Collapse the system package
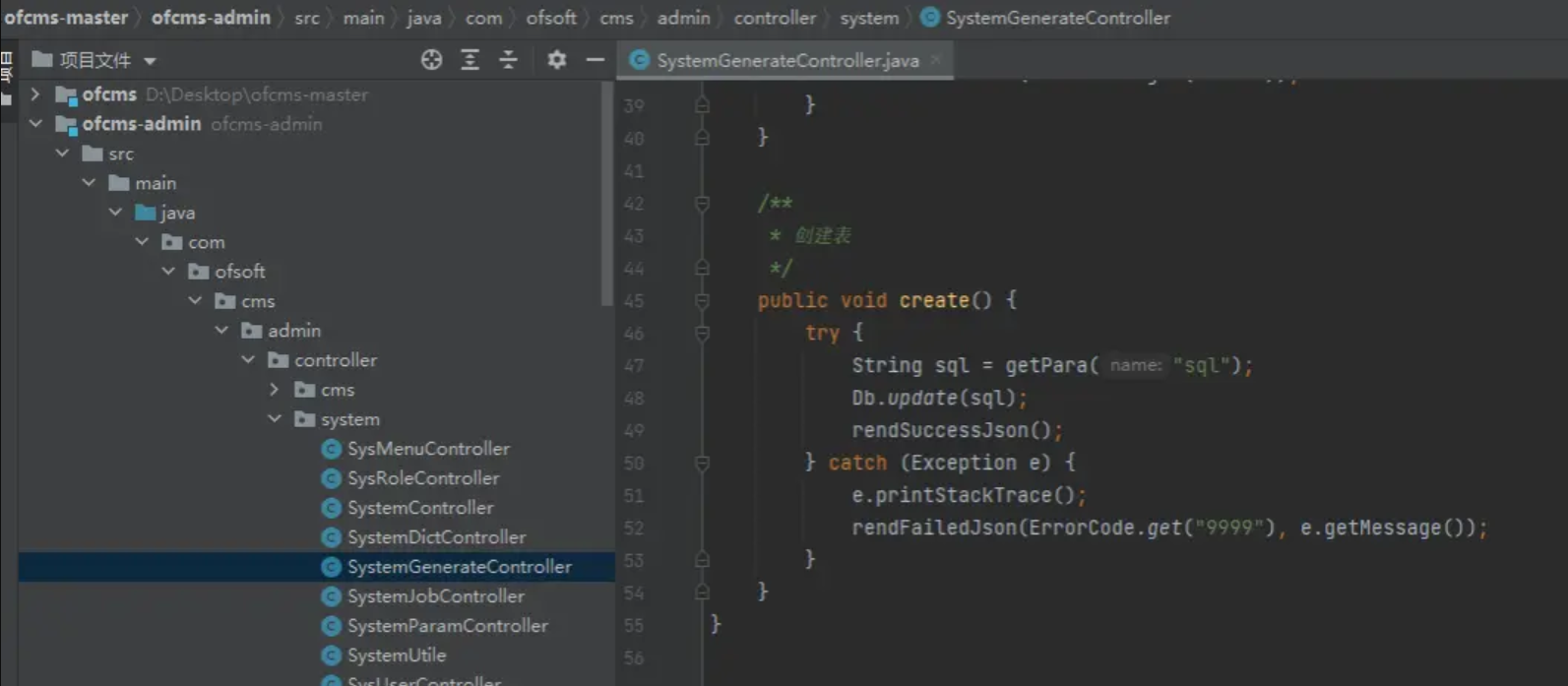The width and height of the screenshot is (1568, 686). [x=275, y=419]
